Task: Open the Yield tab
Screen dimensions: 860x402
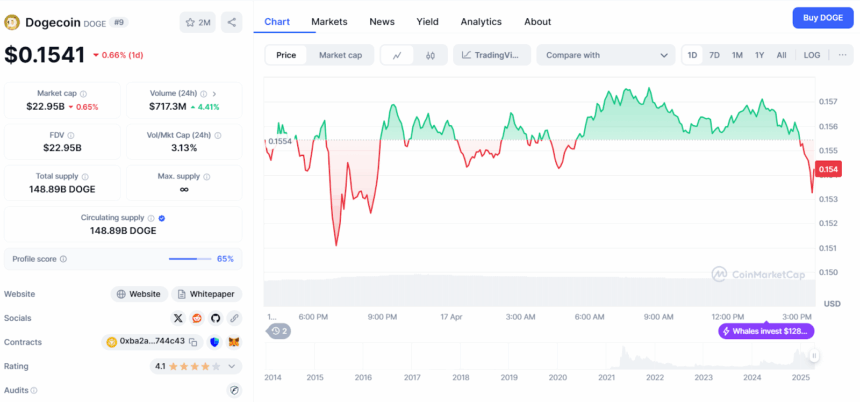Action: (427, 22)
